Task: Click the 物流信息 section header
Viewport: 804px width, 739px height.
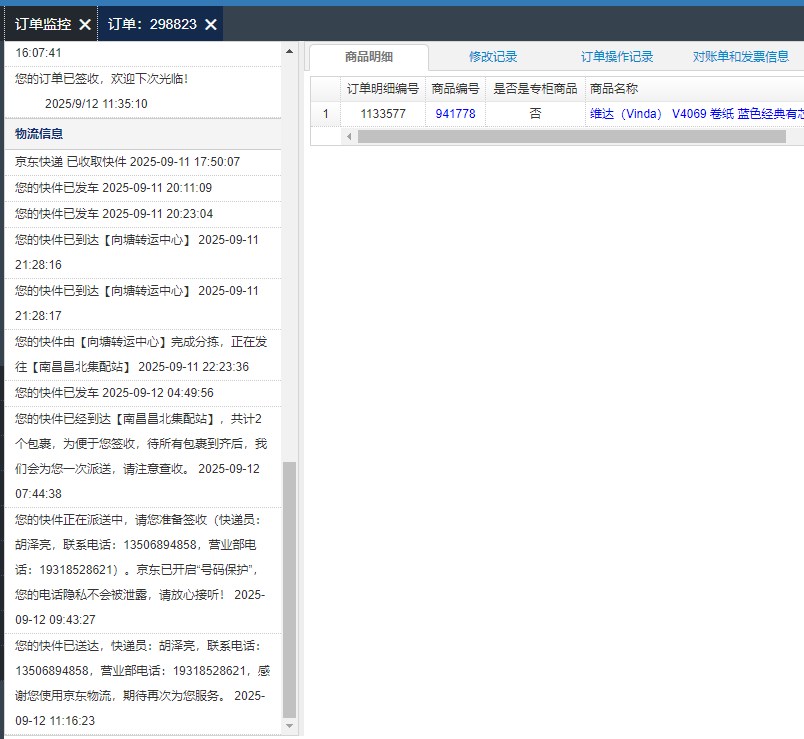Action: (40, 134)
